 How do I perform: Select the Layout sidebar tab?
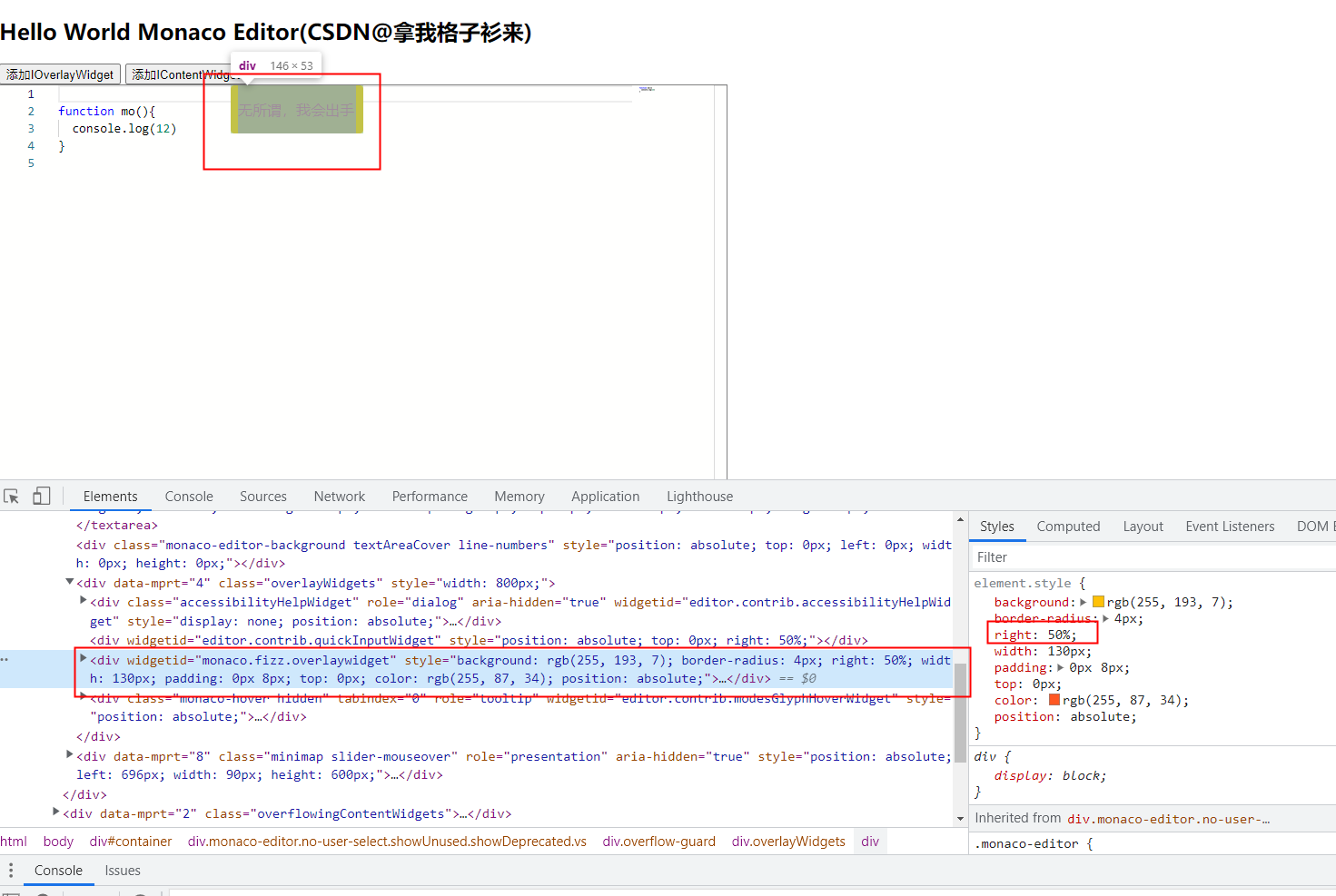[x=1143, y=527]
